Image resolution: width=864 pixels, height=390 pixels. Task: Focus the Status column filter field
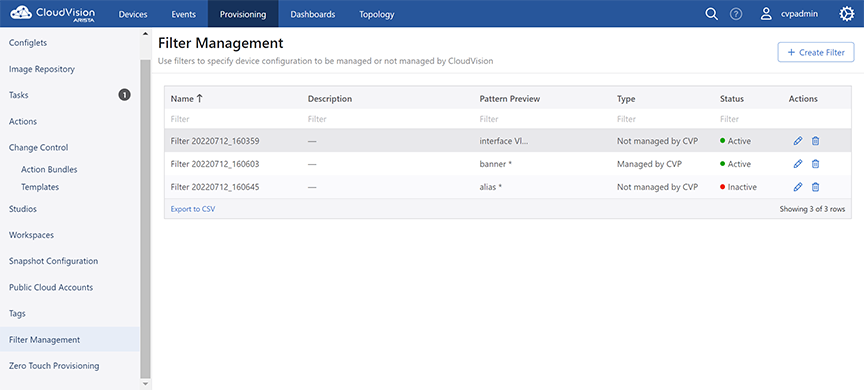point(749,119)
